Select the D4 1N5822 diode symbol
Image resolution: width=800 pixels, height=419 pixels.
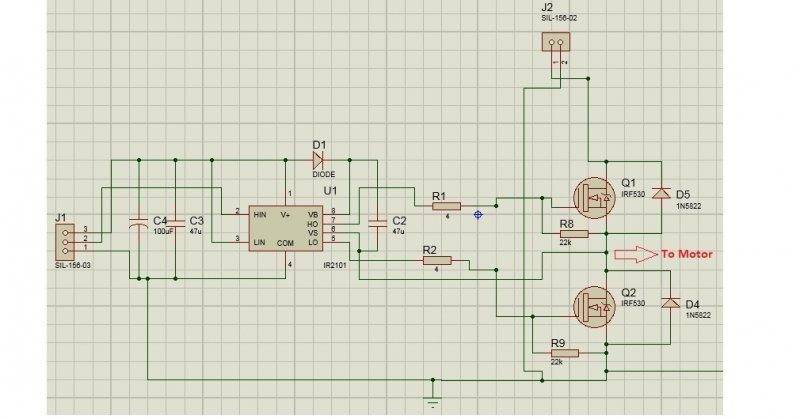tap(670, 303)
